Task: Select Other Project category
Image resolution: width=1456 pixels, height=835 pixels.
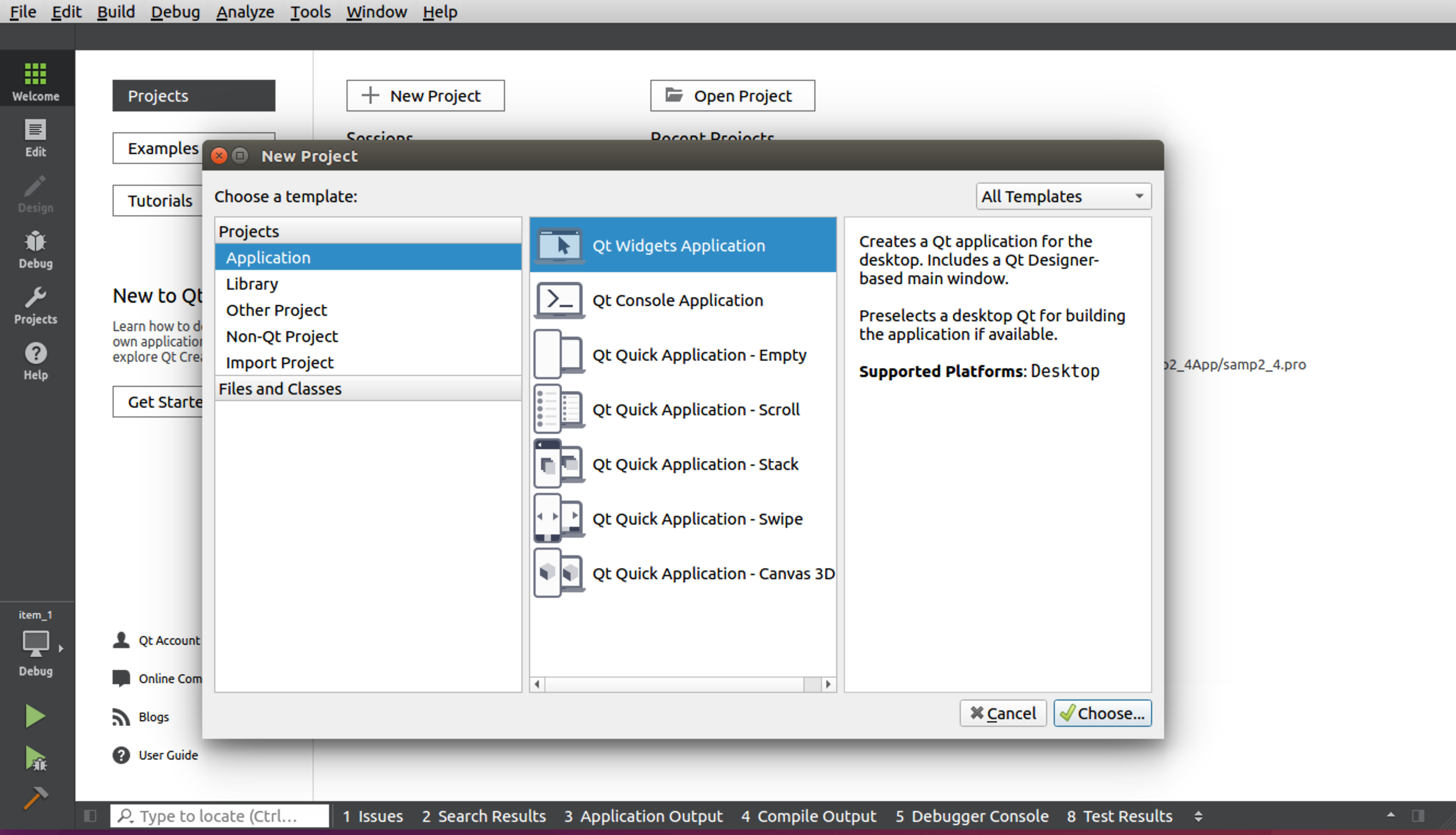Action: pos(368,310)
